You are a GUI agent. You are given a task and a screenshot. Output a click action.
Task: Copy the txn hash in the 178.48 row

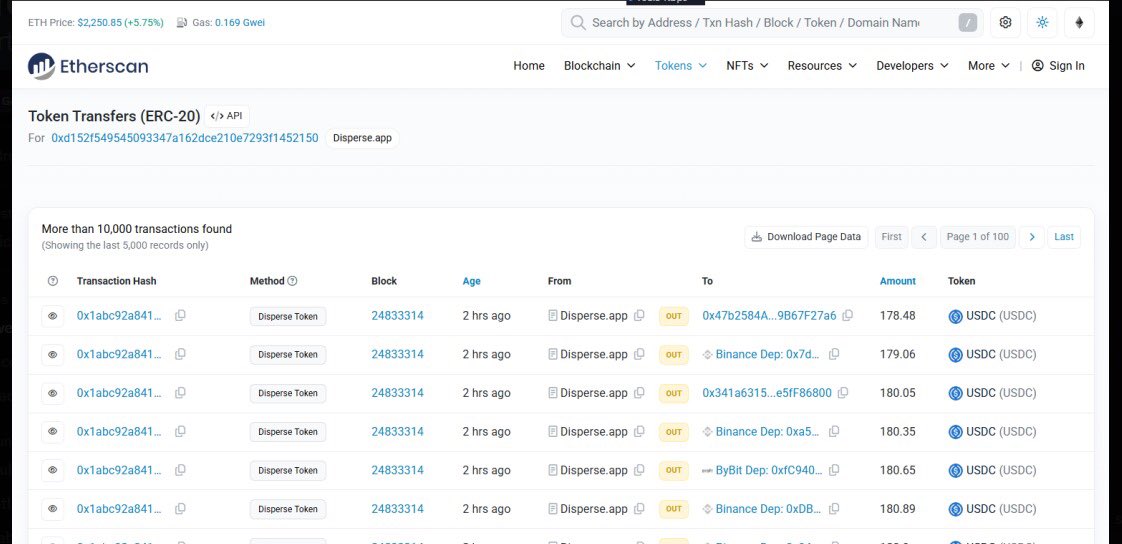point(180,316)
